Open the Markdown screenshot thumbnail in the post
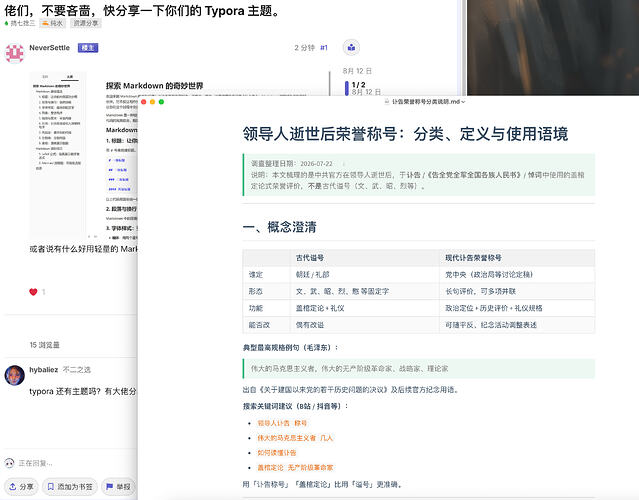Viewport: 639px width, 500px height. (x=84, y=155)
